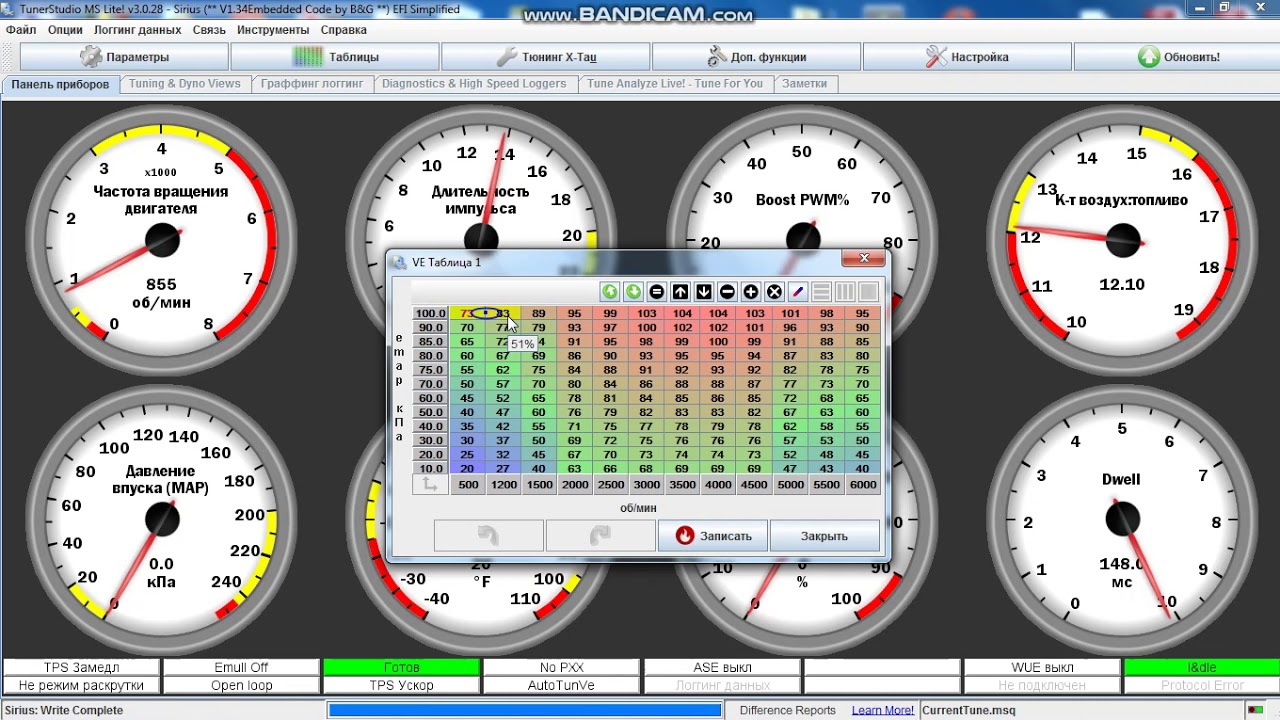The image size is (1280, 720).
Task: Click the Dwell gauge
Action: pyautogui.click(x=1121, y=519)
